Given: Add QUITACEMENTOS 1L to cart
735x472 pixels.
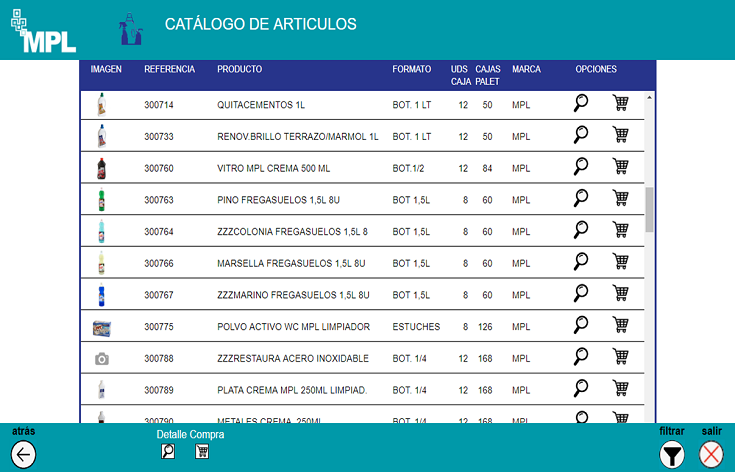Looking at the screenshot, I should click(621, 103).
